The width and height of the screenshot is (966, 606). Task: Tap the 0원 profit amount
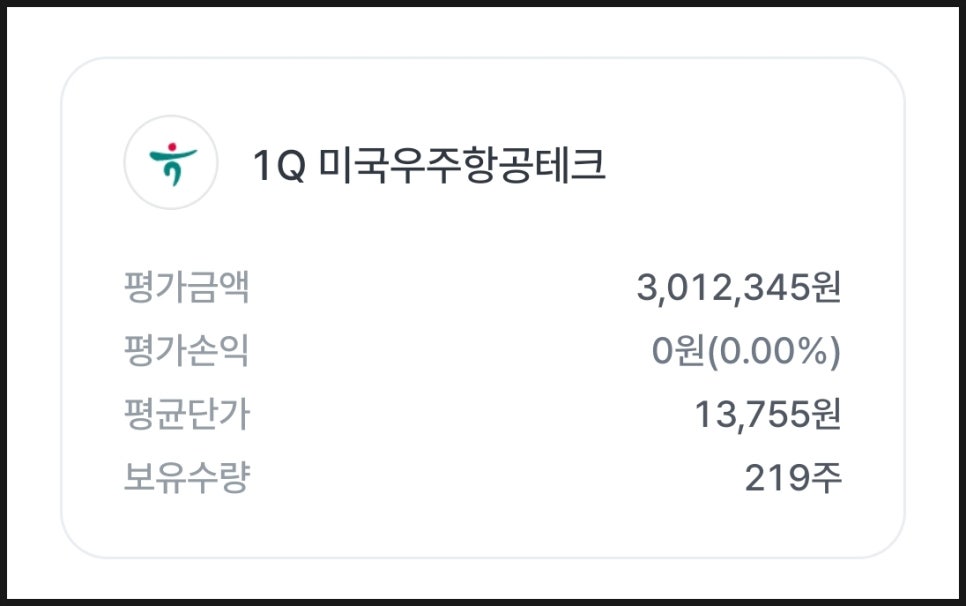click(x=678, y=352)
